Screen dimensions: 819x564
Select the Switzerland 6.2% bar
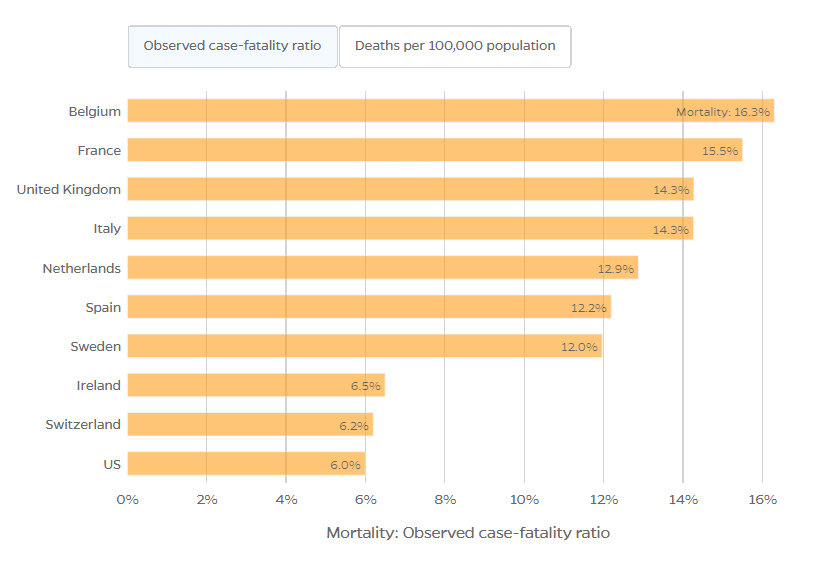(x=250, y=424)
